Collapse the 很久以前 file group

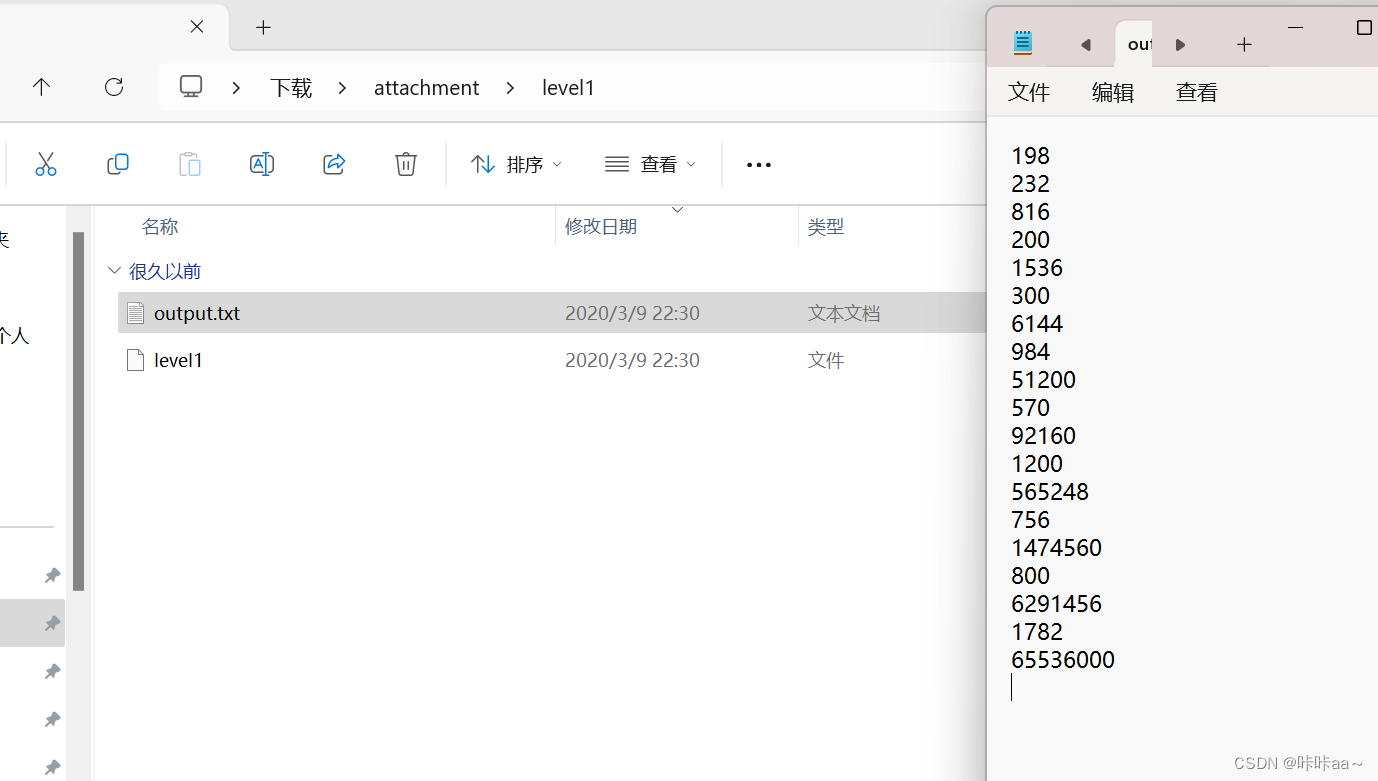click(114, 270)
